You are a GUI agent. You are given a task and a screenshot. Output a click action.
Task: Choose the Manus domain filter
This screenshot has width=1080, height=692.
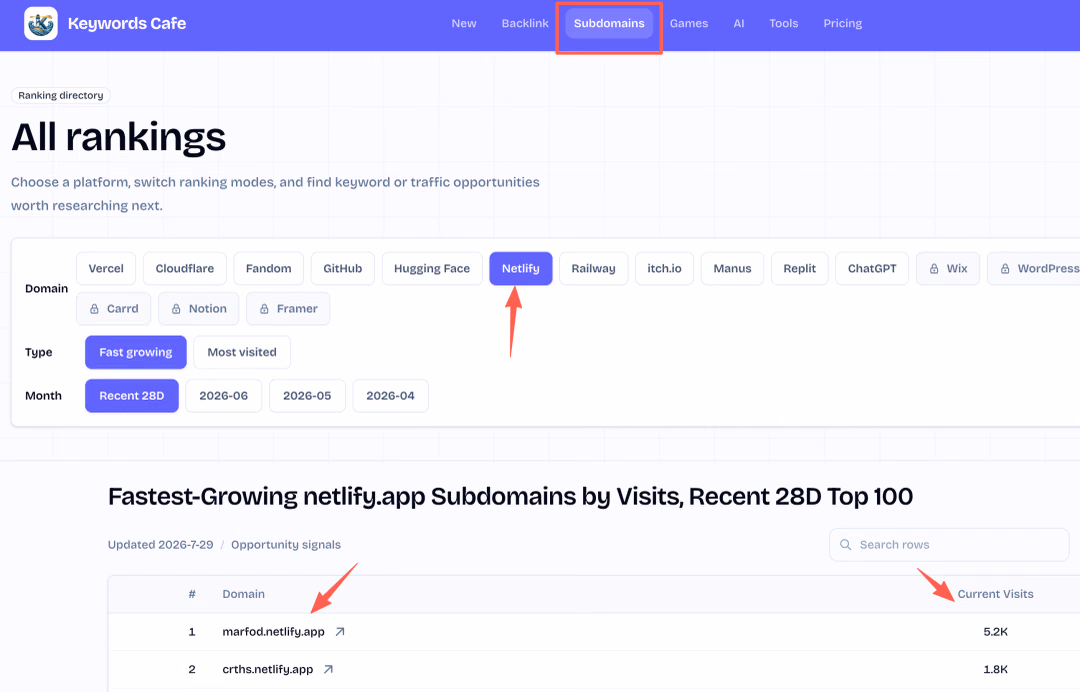[732, 269]
